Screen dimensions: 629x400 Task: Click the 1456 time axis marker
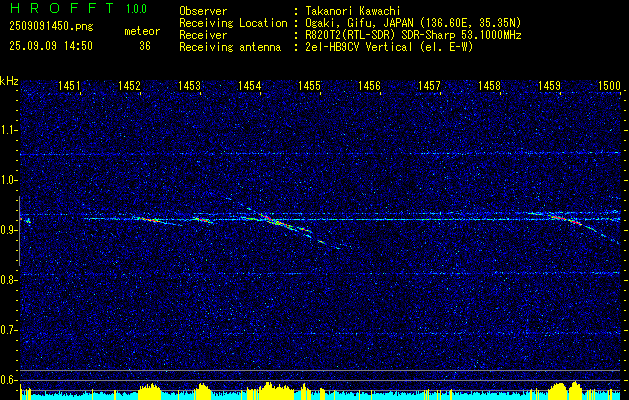click(369, 85)
